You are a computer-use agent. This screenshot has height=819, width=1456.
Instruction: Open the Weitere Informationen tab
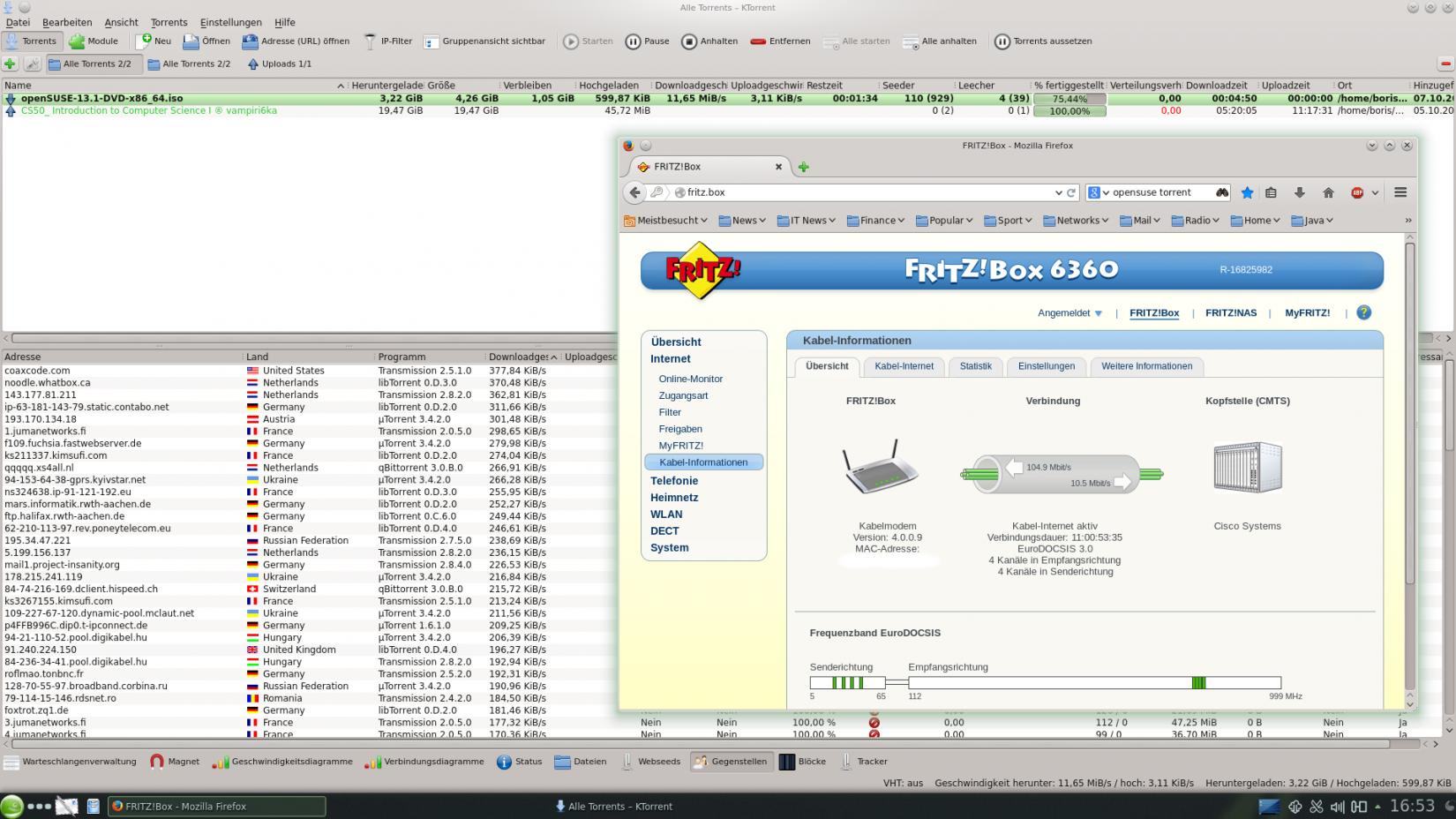tap(1146, 366)
